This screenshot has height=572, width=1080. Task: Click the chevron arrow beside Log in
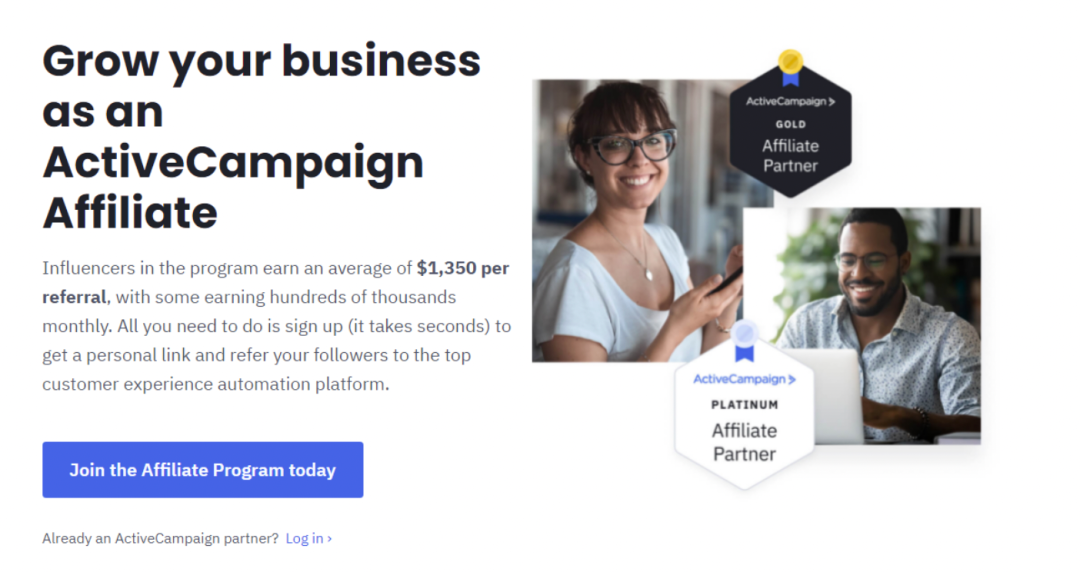330,538
